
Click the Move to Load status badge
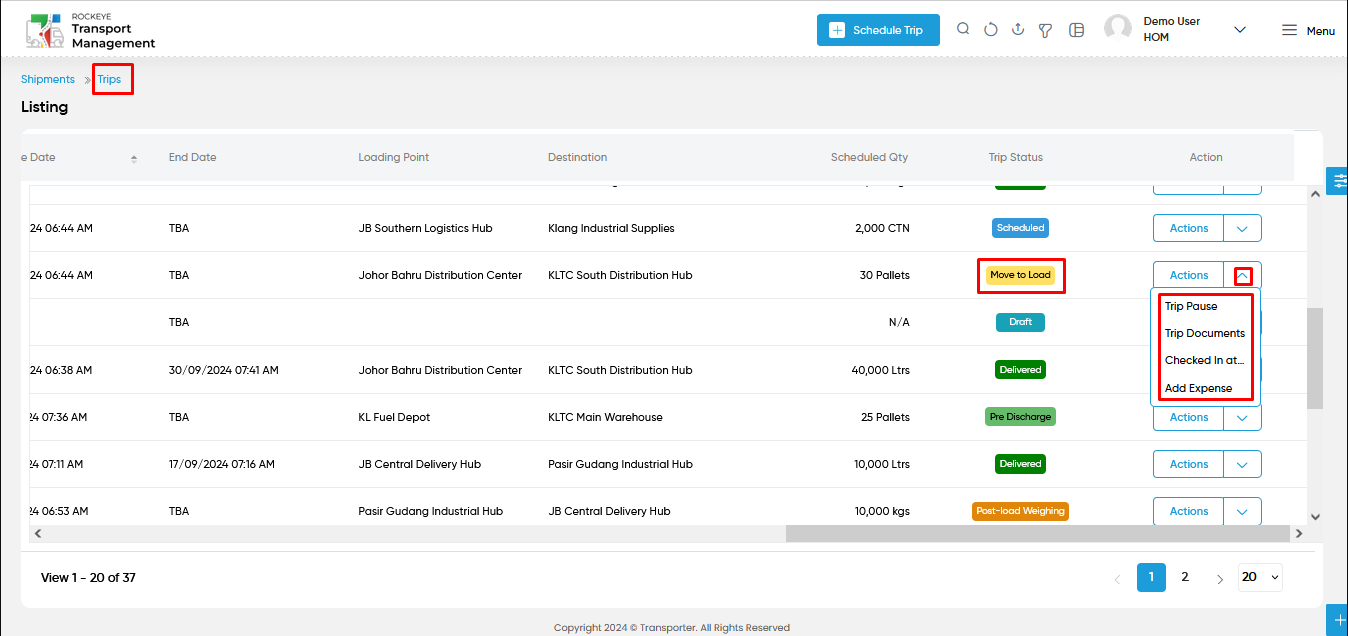1020,275
